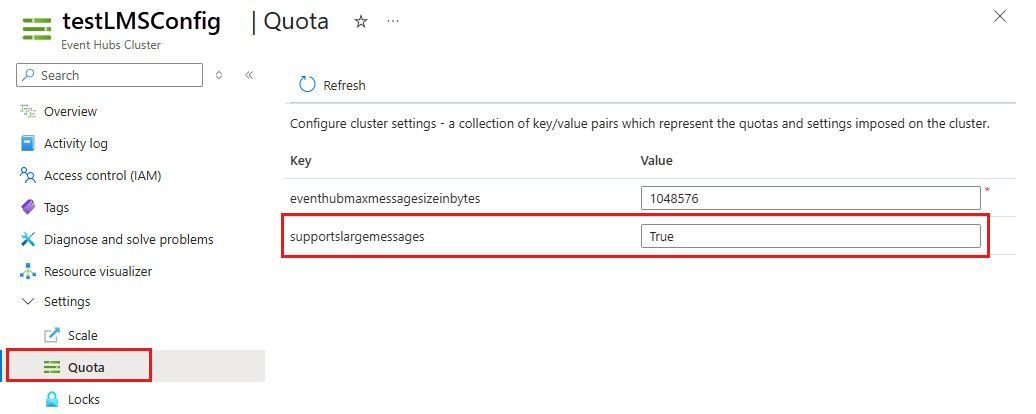The width and height of the screenshot is (1036, 414).
Task: Click the sidebar Search box
Action: click(110, 75)
